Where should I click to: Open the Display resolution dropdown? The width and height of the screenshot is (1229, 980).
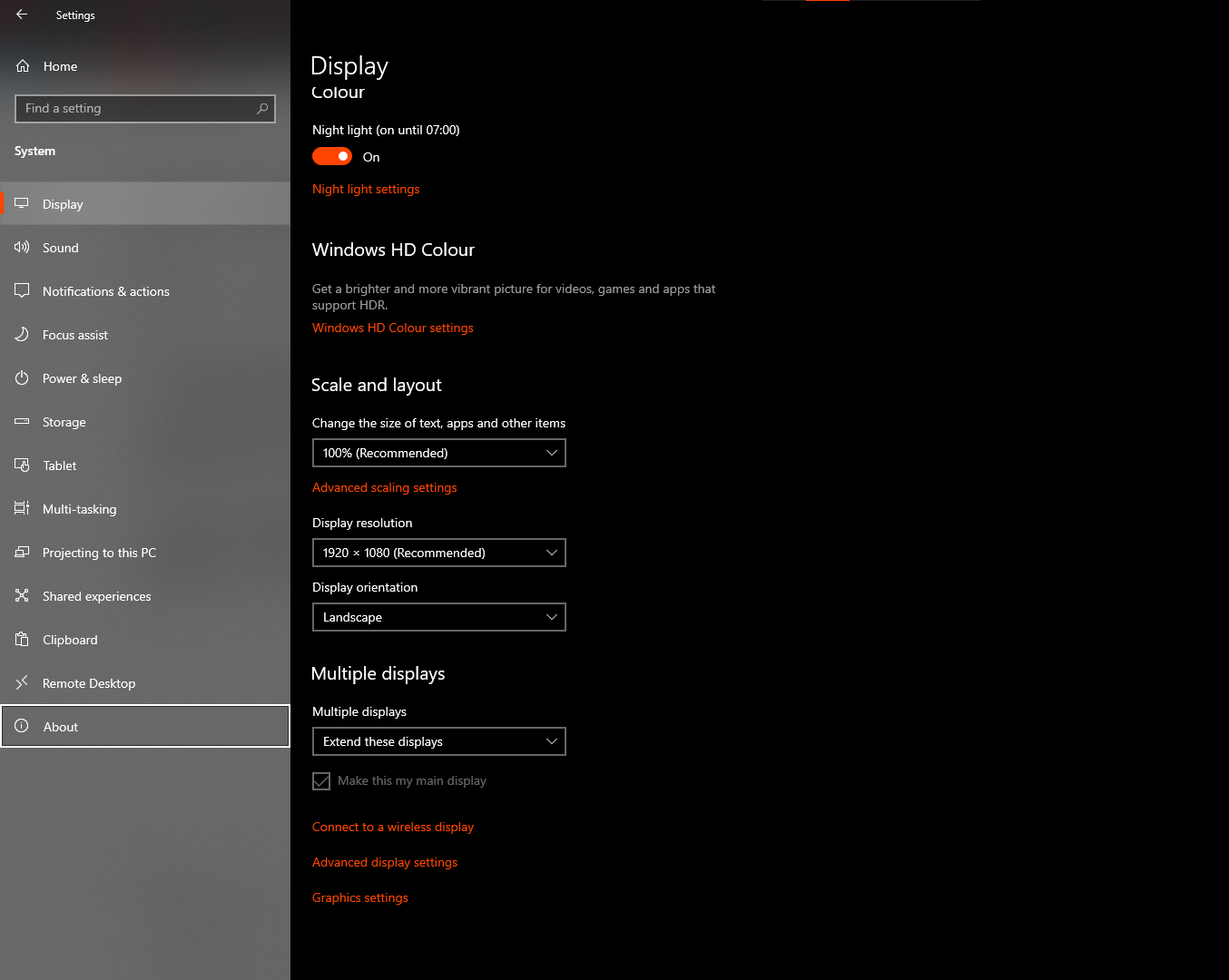point(439,553)
